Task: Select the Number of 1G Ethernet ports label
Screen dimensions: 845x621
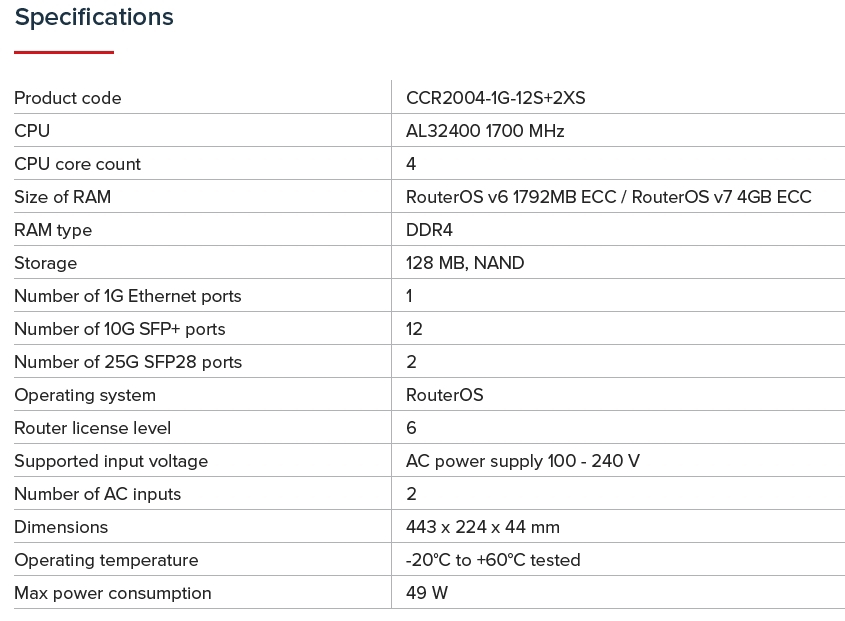Action: coord(127,296)
